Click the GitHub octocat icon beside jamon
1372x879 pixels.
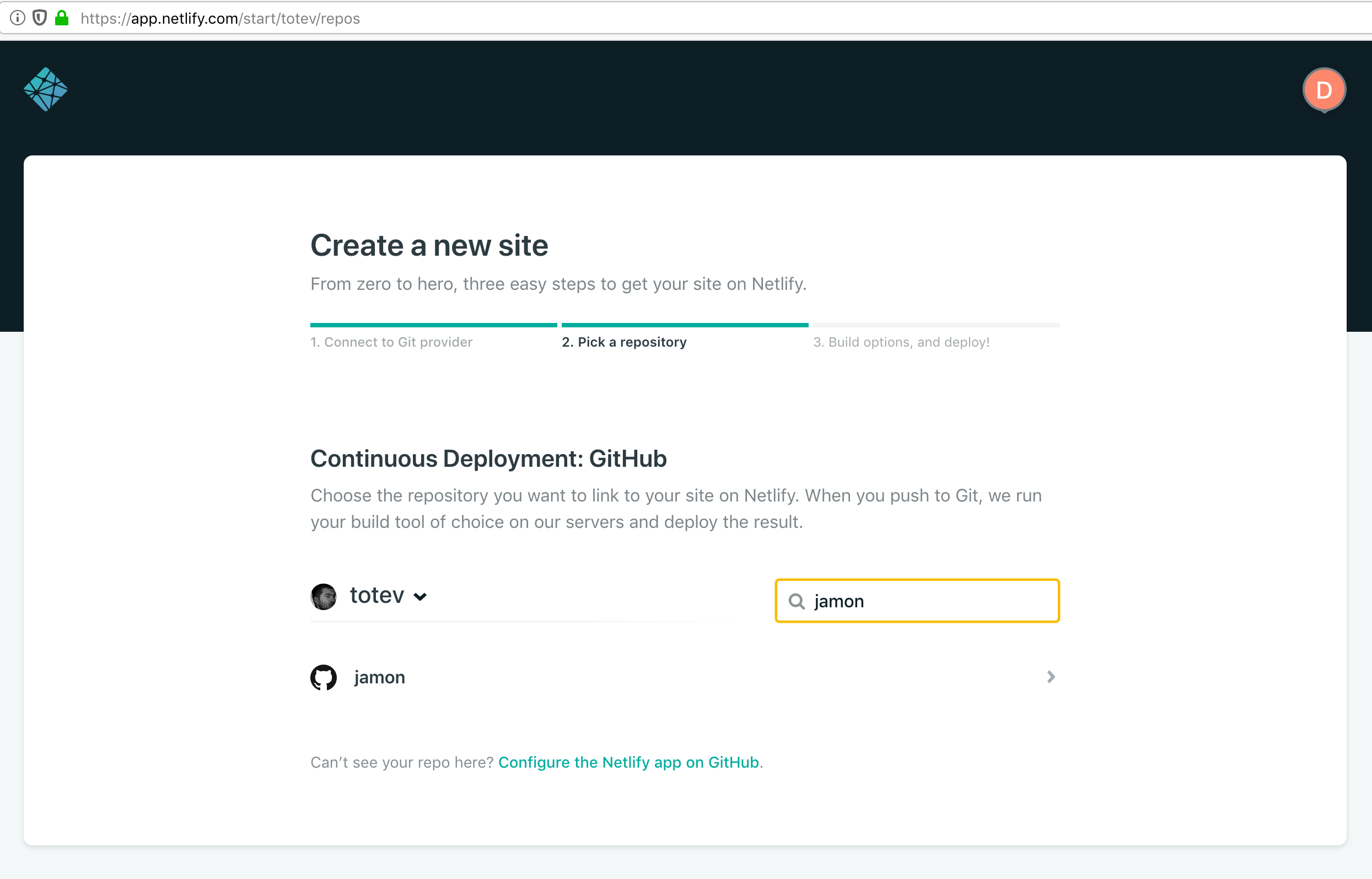point(324,677)
